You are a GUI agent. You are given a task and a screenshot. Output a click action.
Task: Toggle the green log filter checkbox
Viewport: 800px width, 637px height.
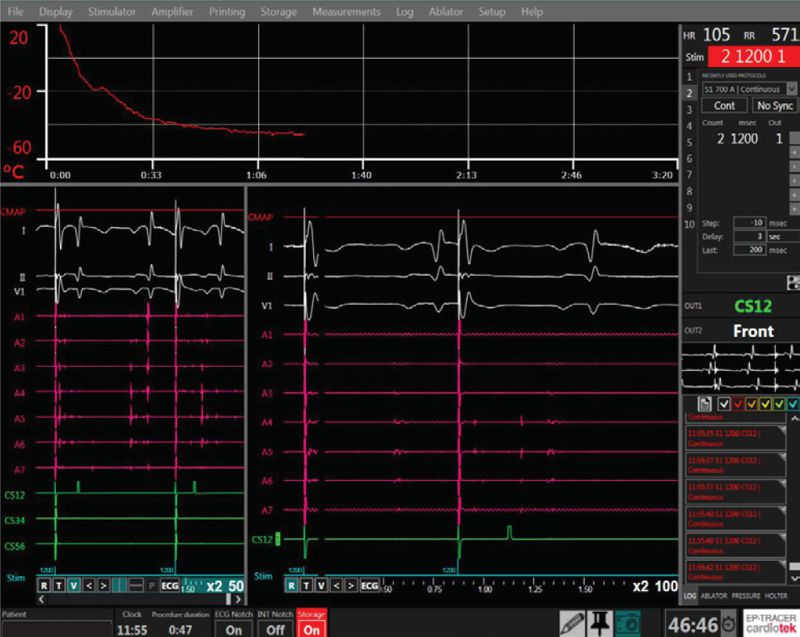779,404
